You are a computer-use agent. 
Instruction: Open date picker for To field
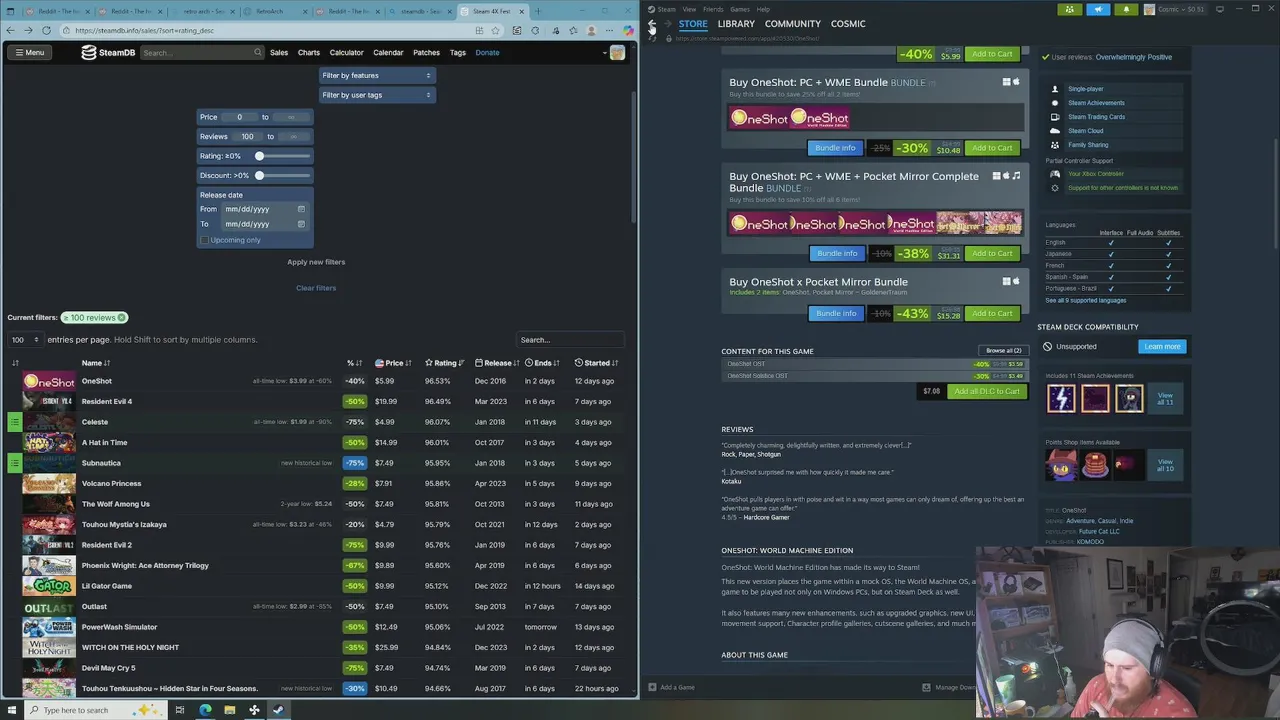(301, 224)
